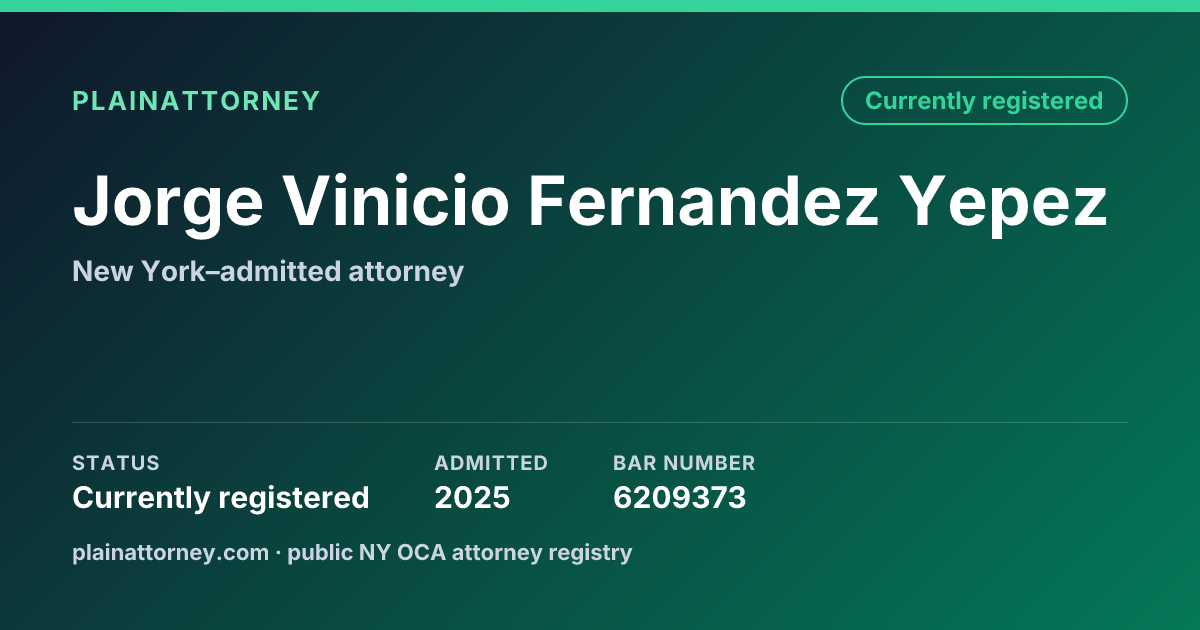
Task: Click the Currently registered value under STATUS
Action: pos(221,498)
